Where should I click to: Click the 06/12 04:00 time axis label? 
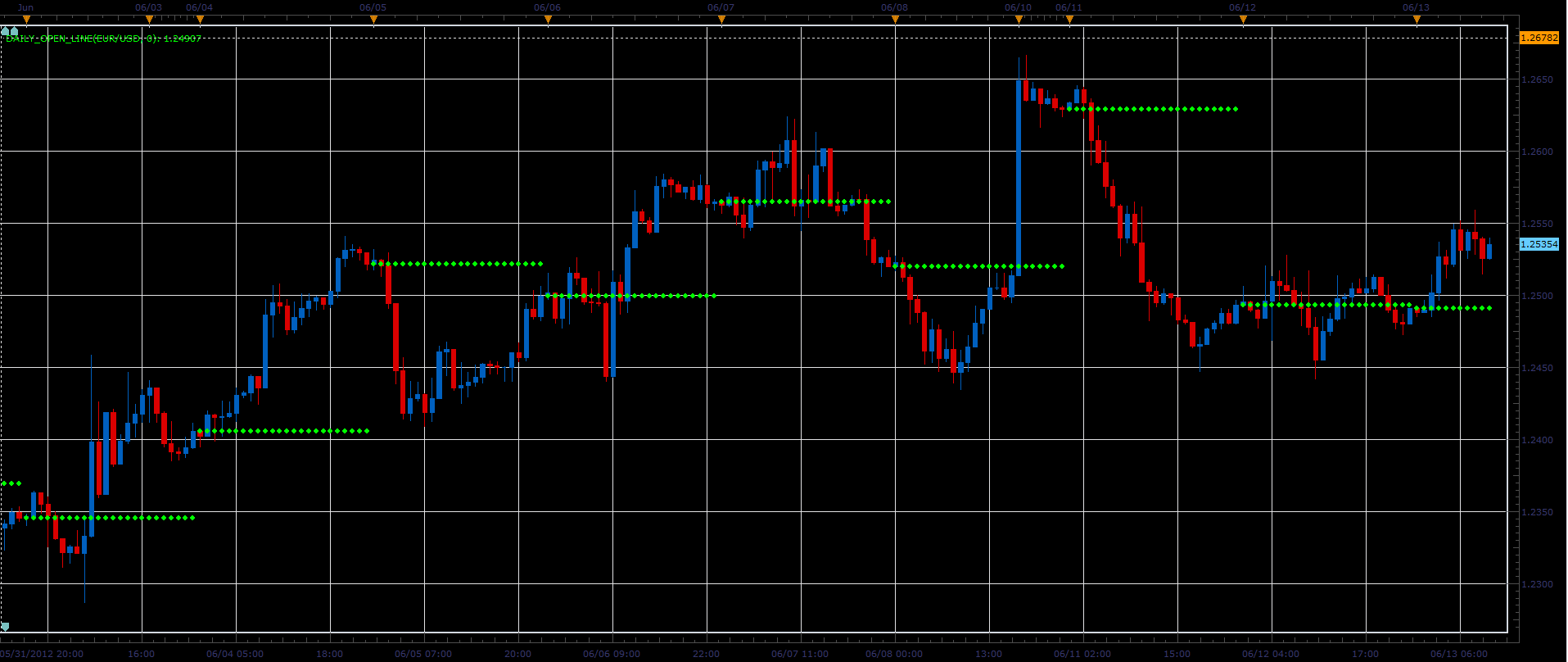point(1271,654)
